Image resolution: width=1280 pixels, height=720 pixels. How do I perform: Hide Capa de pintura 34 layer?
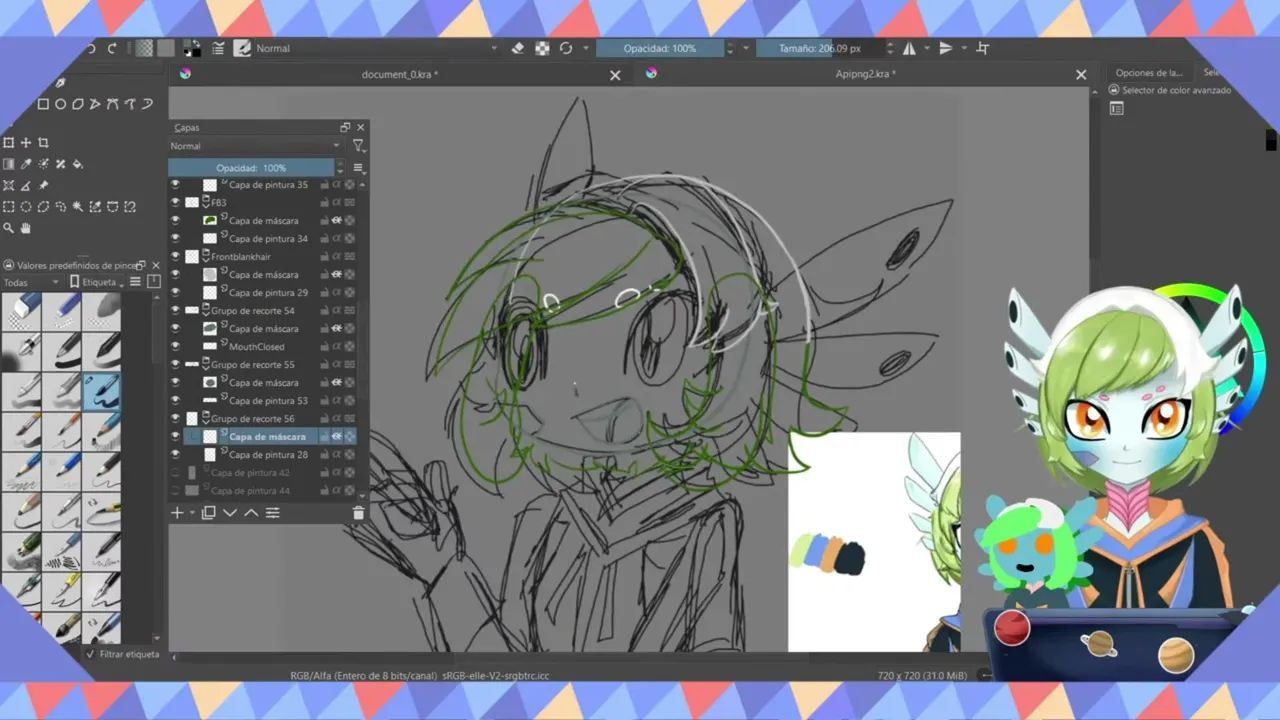tap(175, 239)
